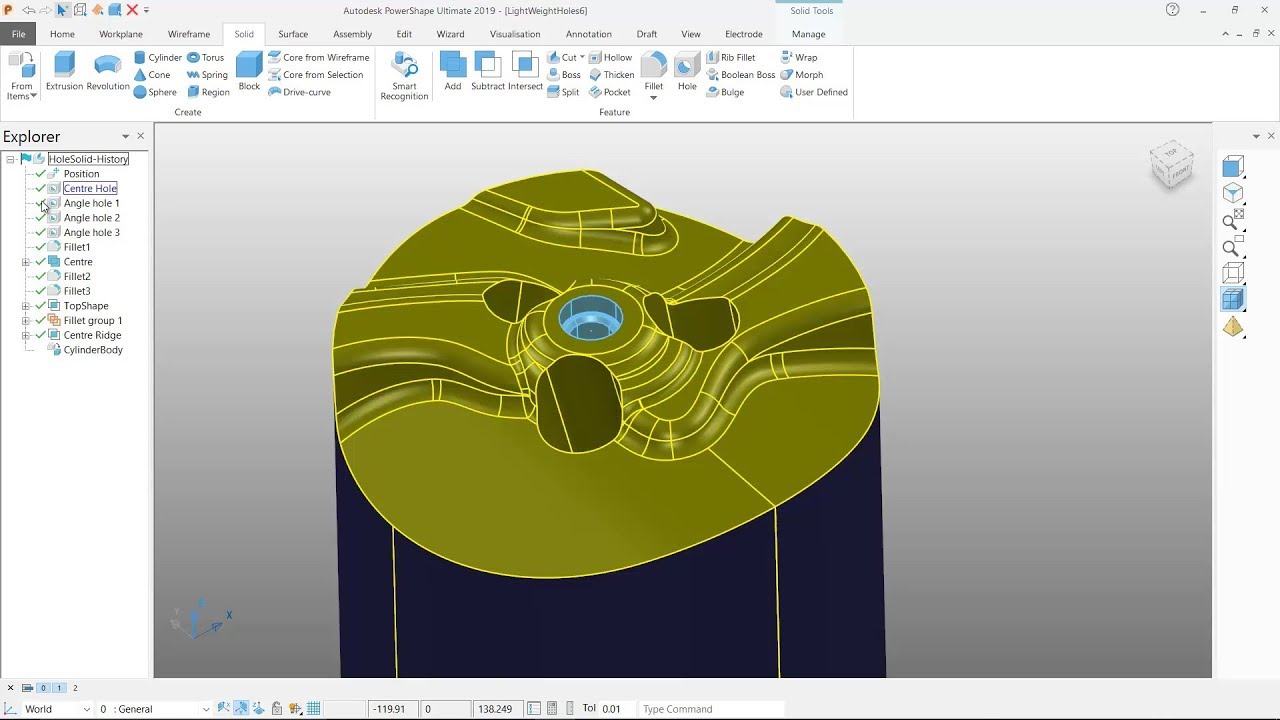Viewport: 1280px width, 720px height.
Task: Create a Block solid
Action: [249, 72]
